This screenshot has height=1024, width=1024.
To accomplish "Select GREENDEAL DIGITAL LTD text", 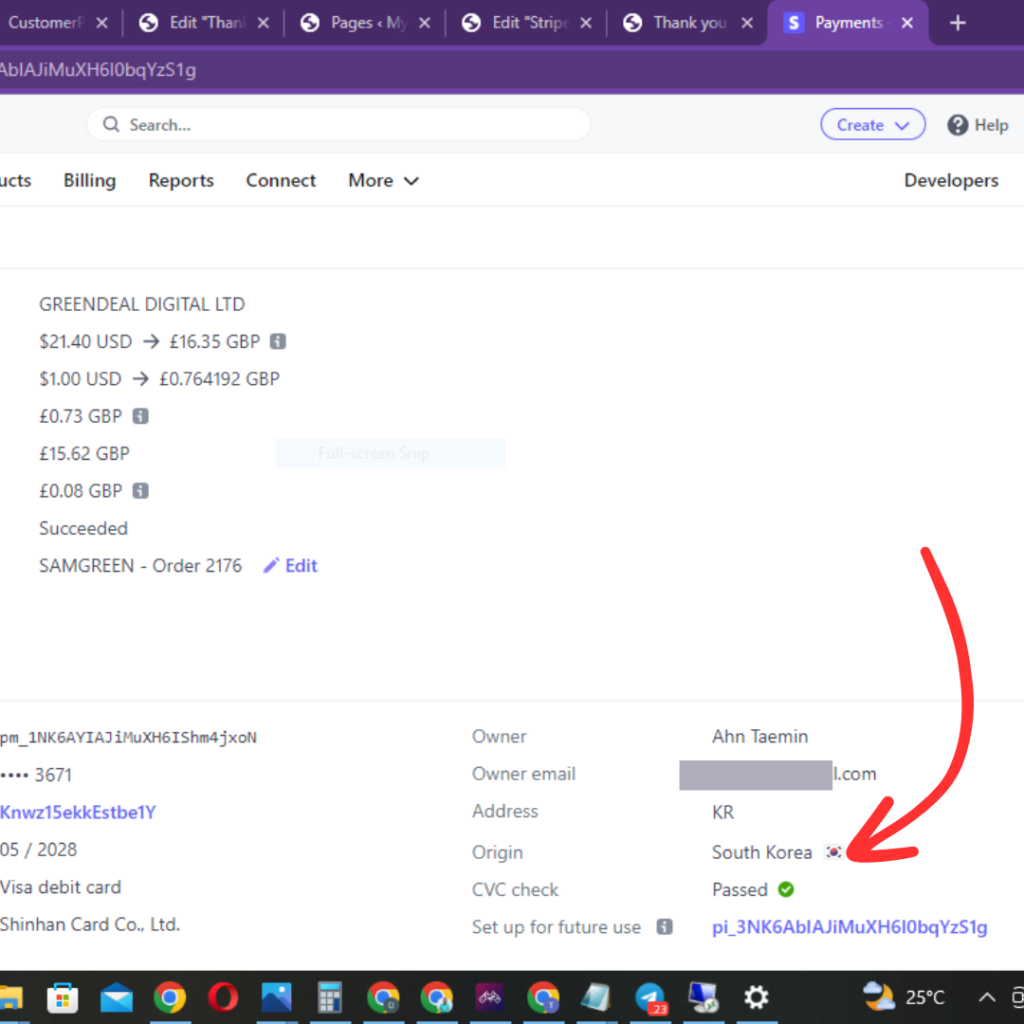I will click(142, 304).
